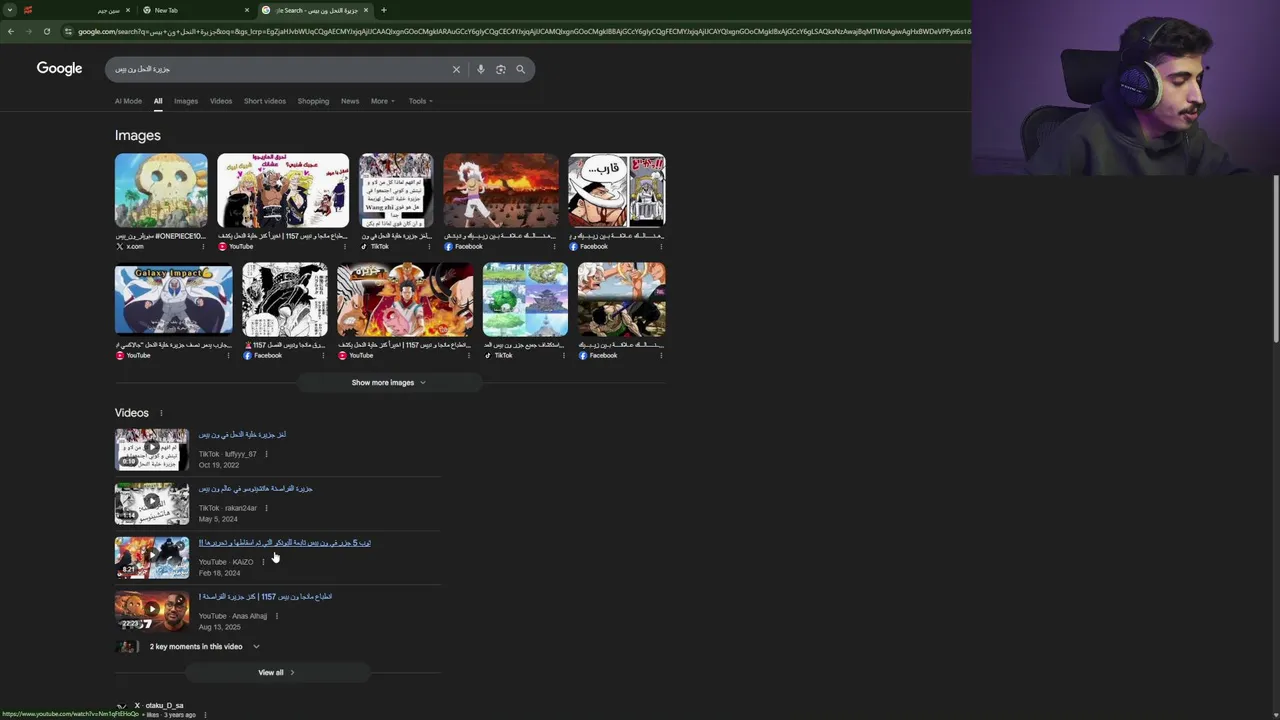Open options for luffyyy_87 video result

[x=266, y=454]
